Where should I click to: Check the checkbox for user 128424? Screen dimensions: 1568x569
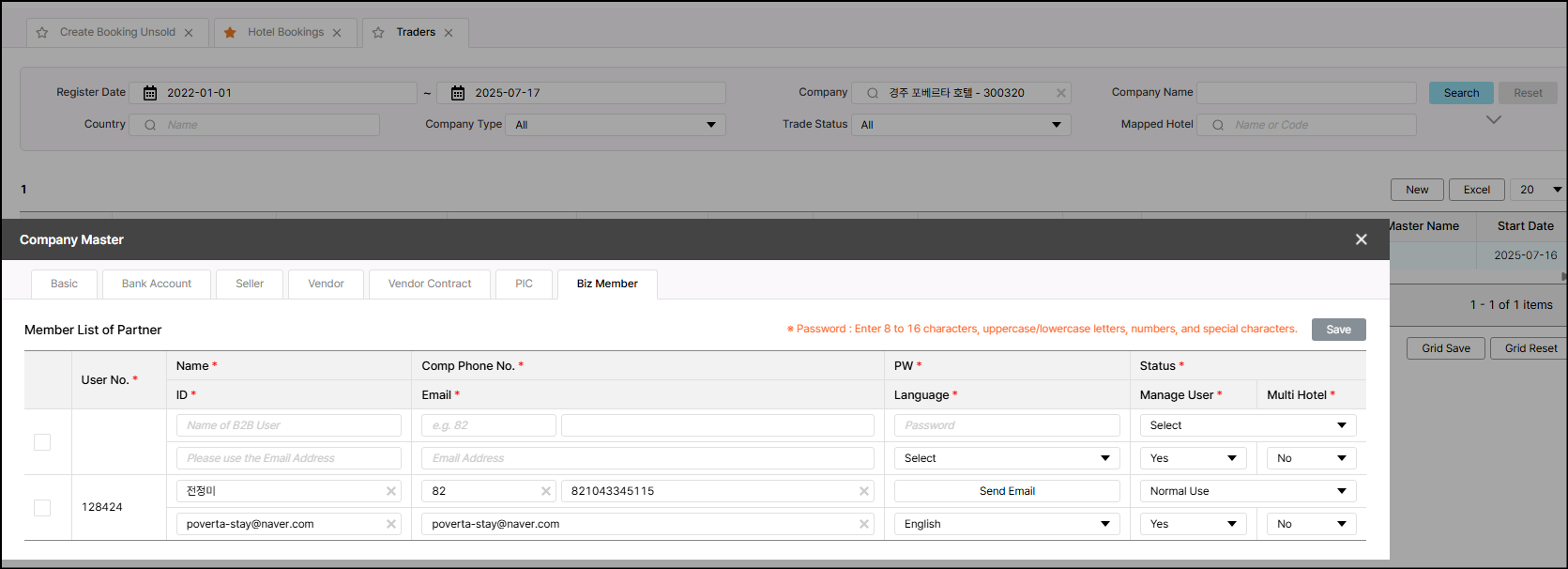point(42,507)
